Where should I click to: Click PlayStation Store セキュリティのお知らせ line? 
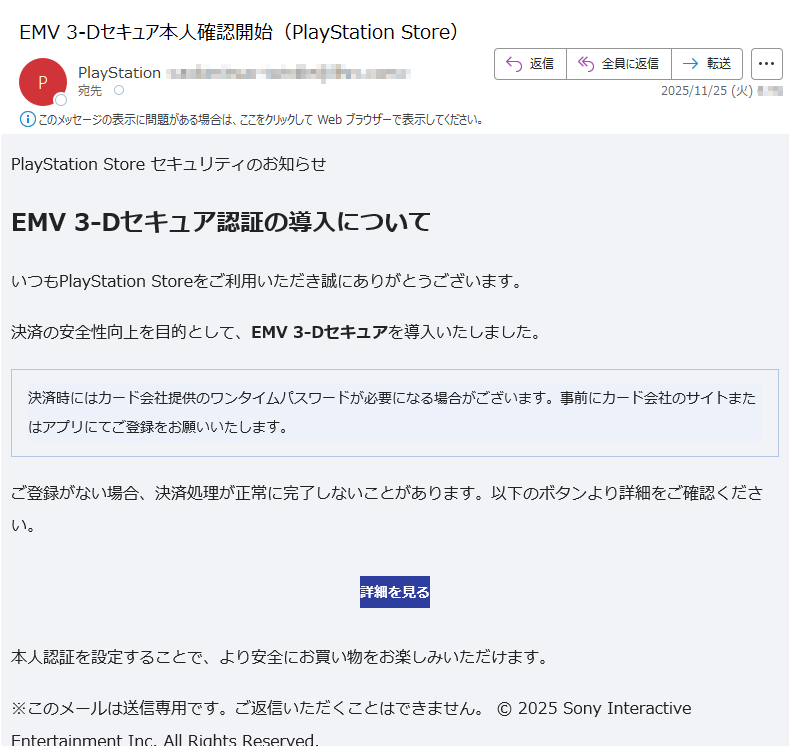point(168,164)
